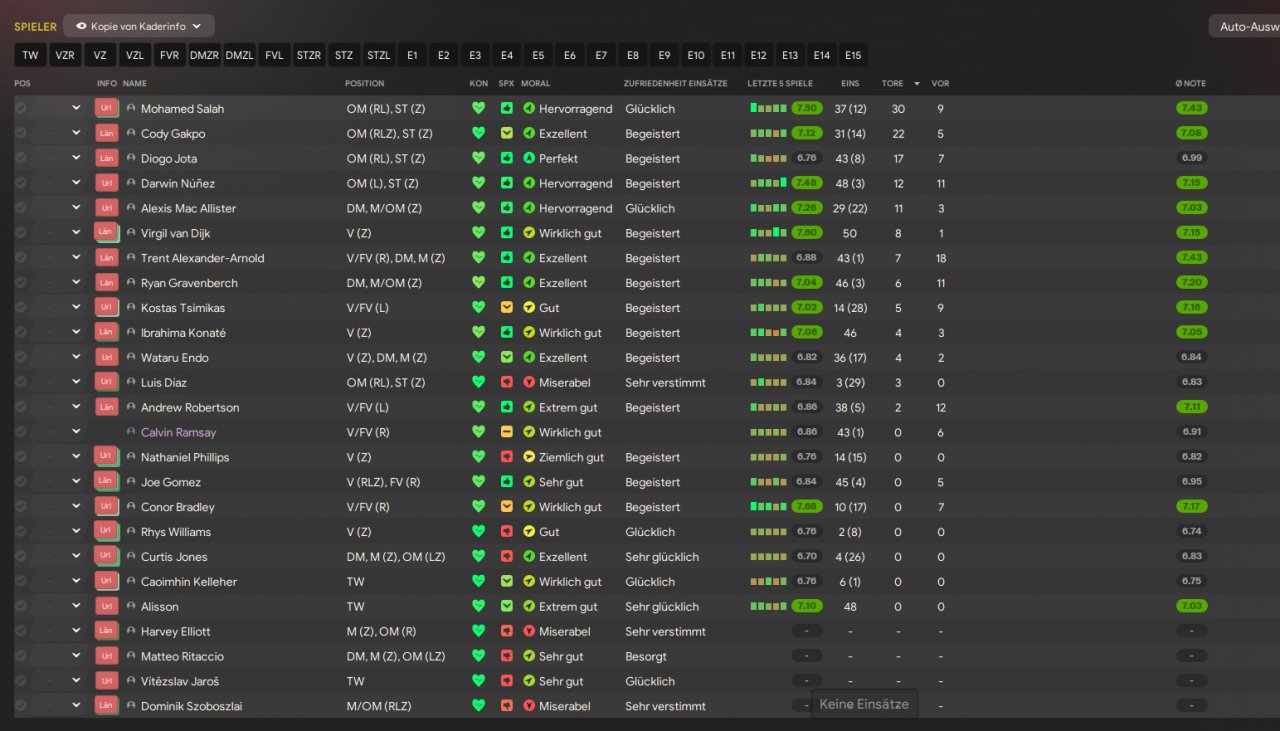Screen dimensions: 1280x731
Task: Tick Andrew Robertson's row selection circle
Action: 21,407
